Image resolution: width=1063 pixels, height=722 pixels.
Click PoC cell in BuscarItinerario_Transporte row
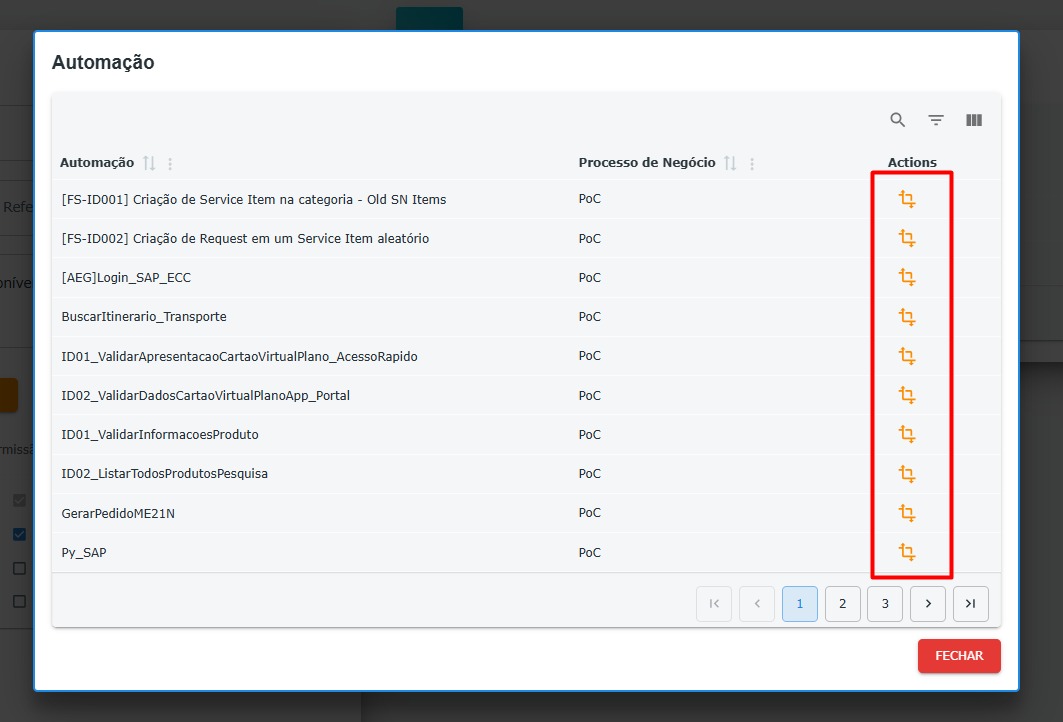(x=590, y=317)
